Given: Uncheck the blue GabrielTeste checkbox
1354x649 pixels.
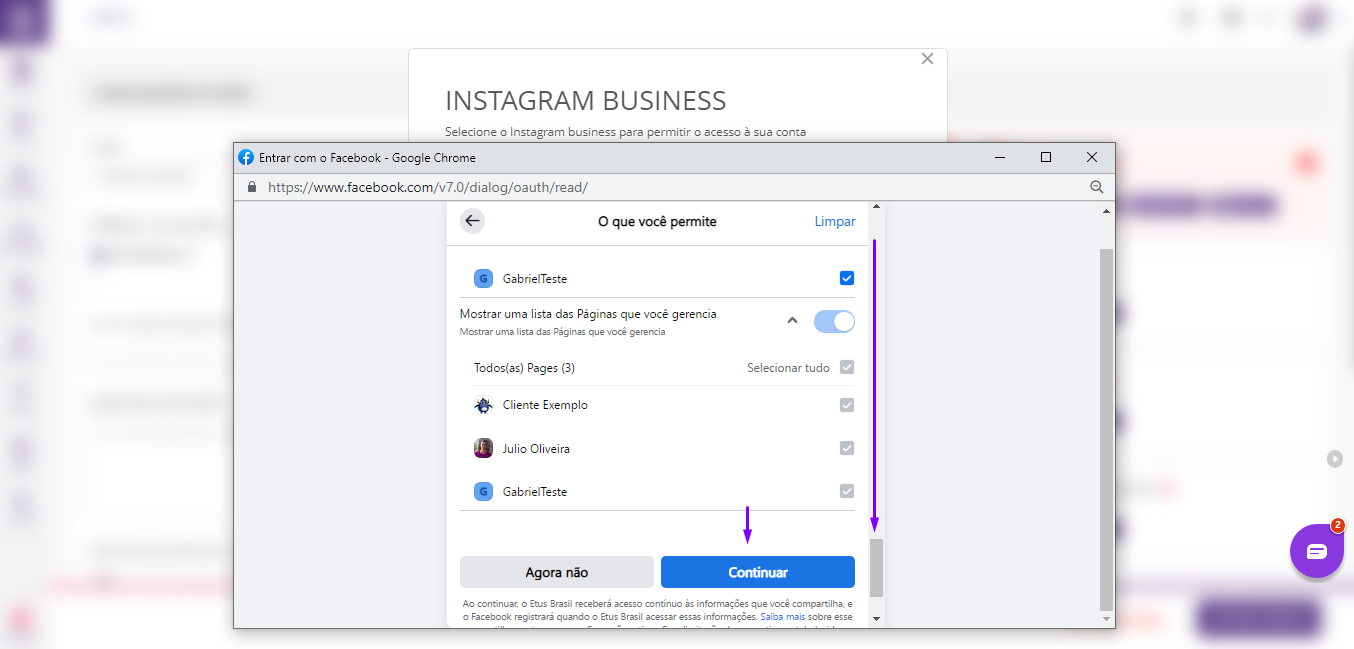Looking at the screenshot, I should [x=847, y=278].
